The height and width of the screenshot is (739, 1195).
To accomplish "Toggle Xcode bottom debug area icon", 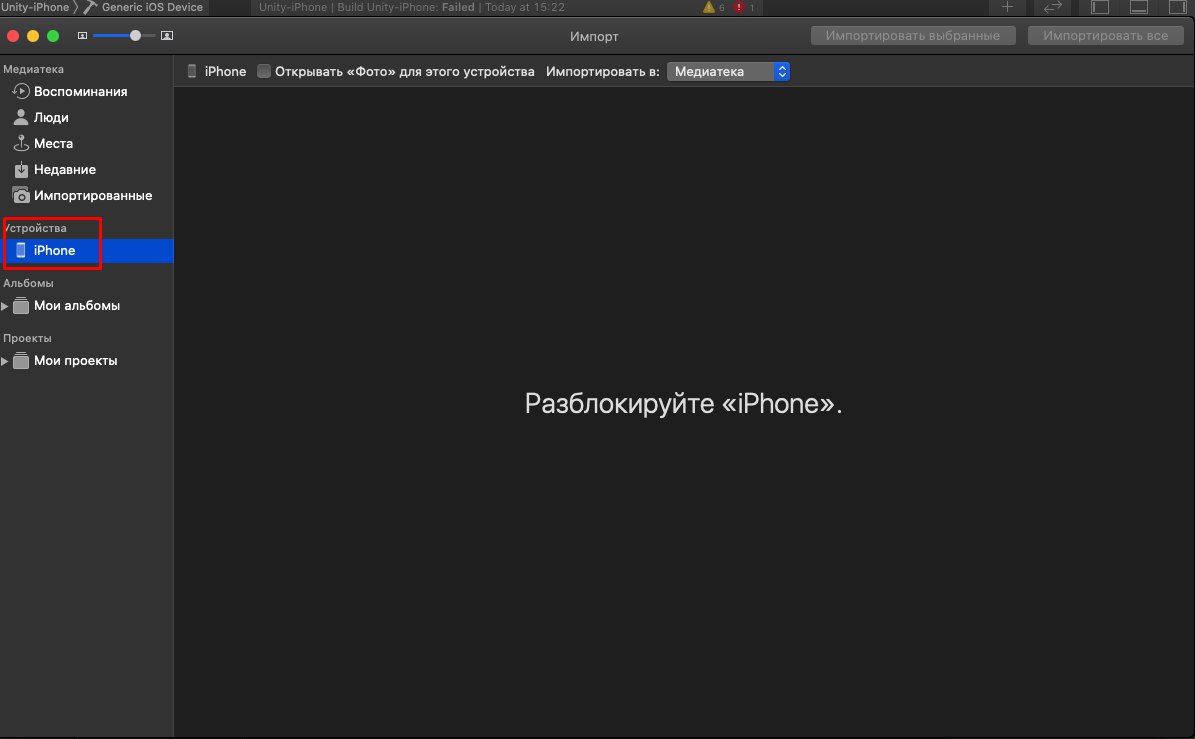I will (1139, 7).
